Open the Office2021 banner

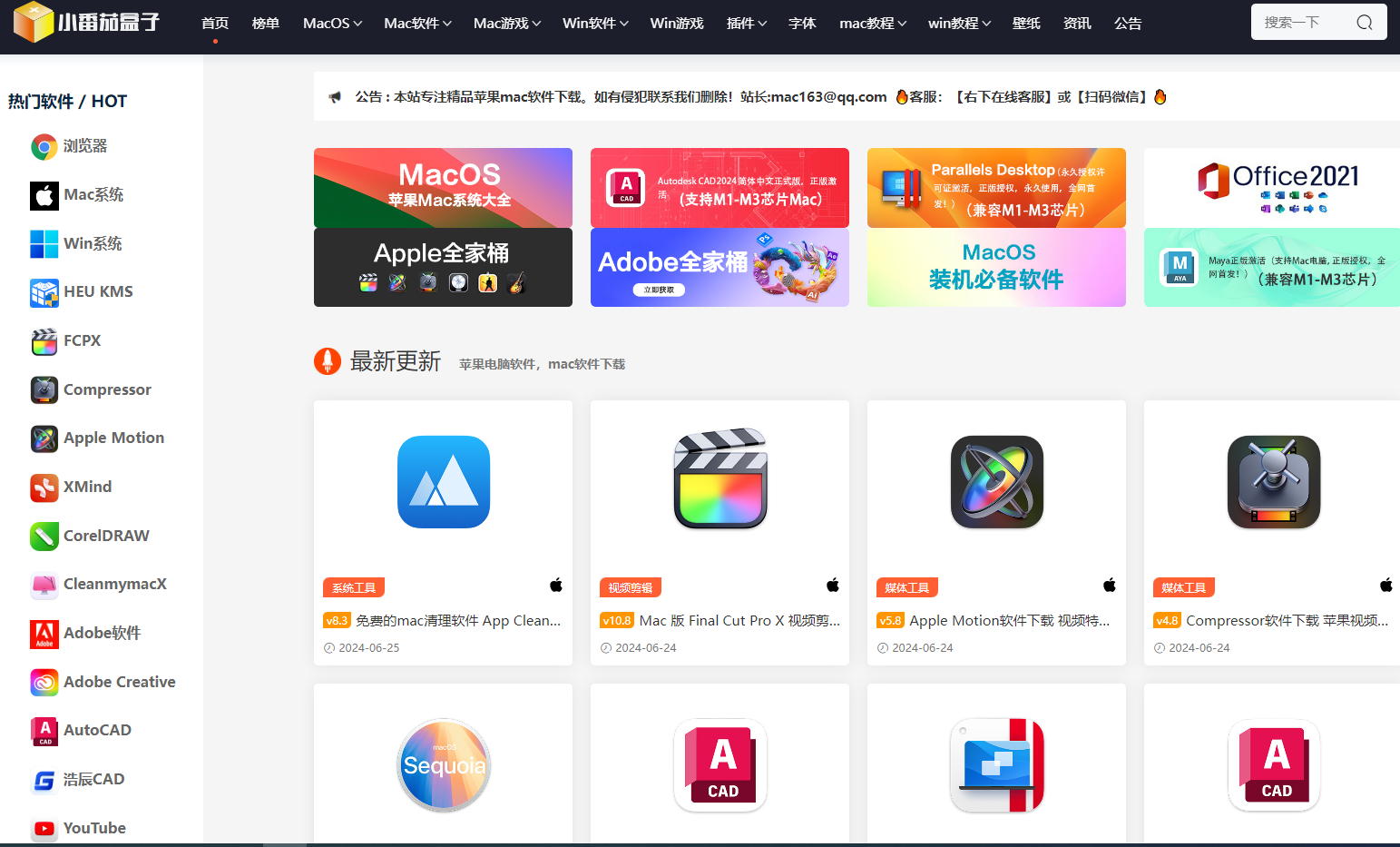pyautogui.click(x=1272, y=187)
